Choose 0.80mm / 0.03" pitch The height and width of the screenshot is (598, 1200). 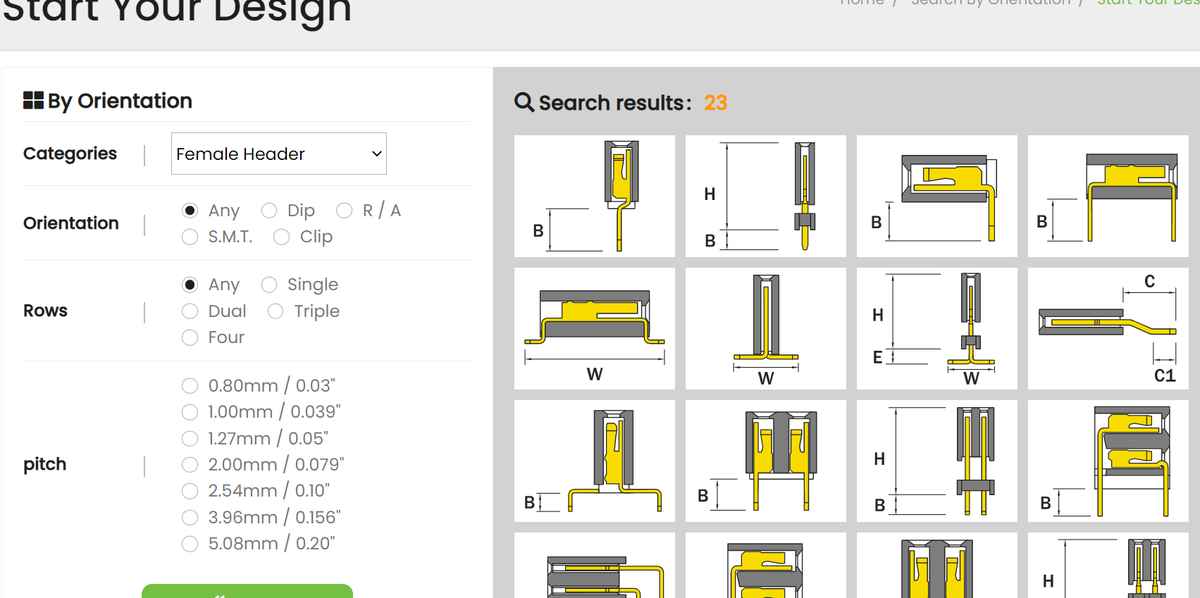190,386
